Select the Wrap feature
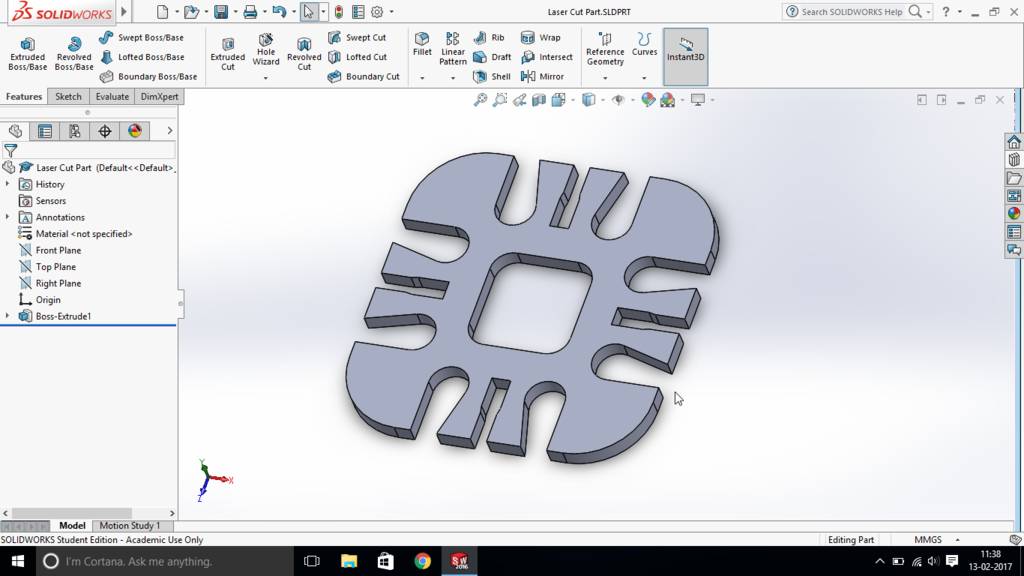 [x=541, y=37]
